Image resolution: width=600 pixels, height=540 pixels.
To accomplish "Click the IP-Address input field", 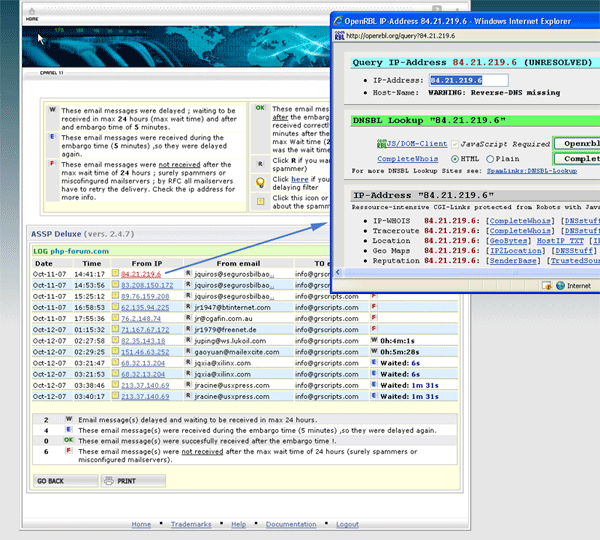I will point(468,80).
